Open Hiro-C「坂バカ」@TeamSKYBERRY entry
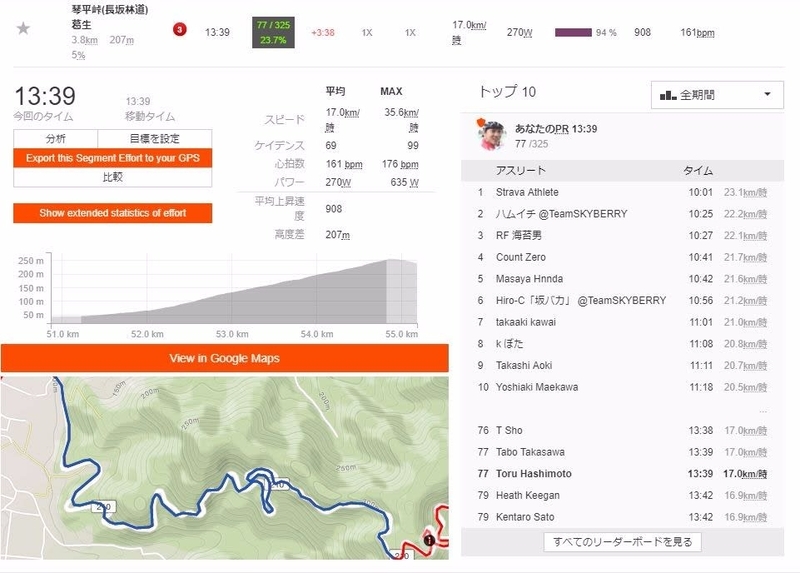Image resolution: width=800 pixels, height=573 pixels. pyautogui.click(x=581, y=300)
